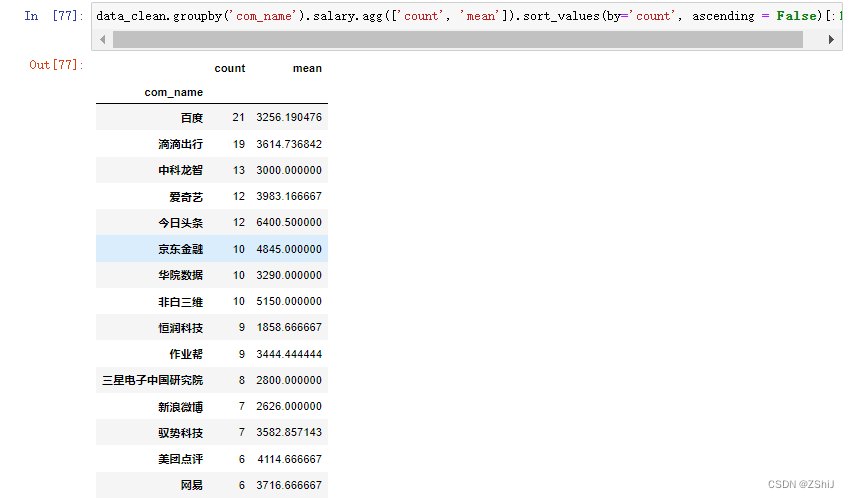Click the count 12 in the 爱奇艺 row
The width and height of the screenshot is (849, 498).
pyautogui.click(x=239, y=196)
